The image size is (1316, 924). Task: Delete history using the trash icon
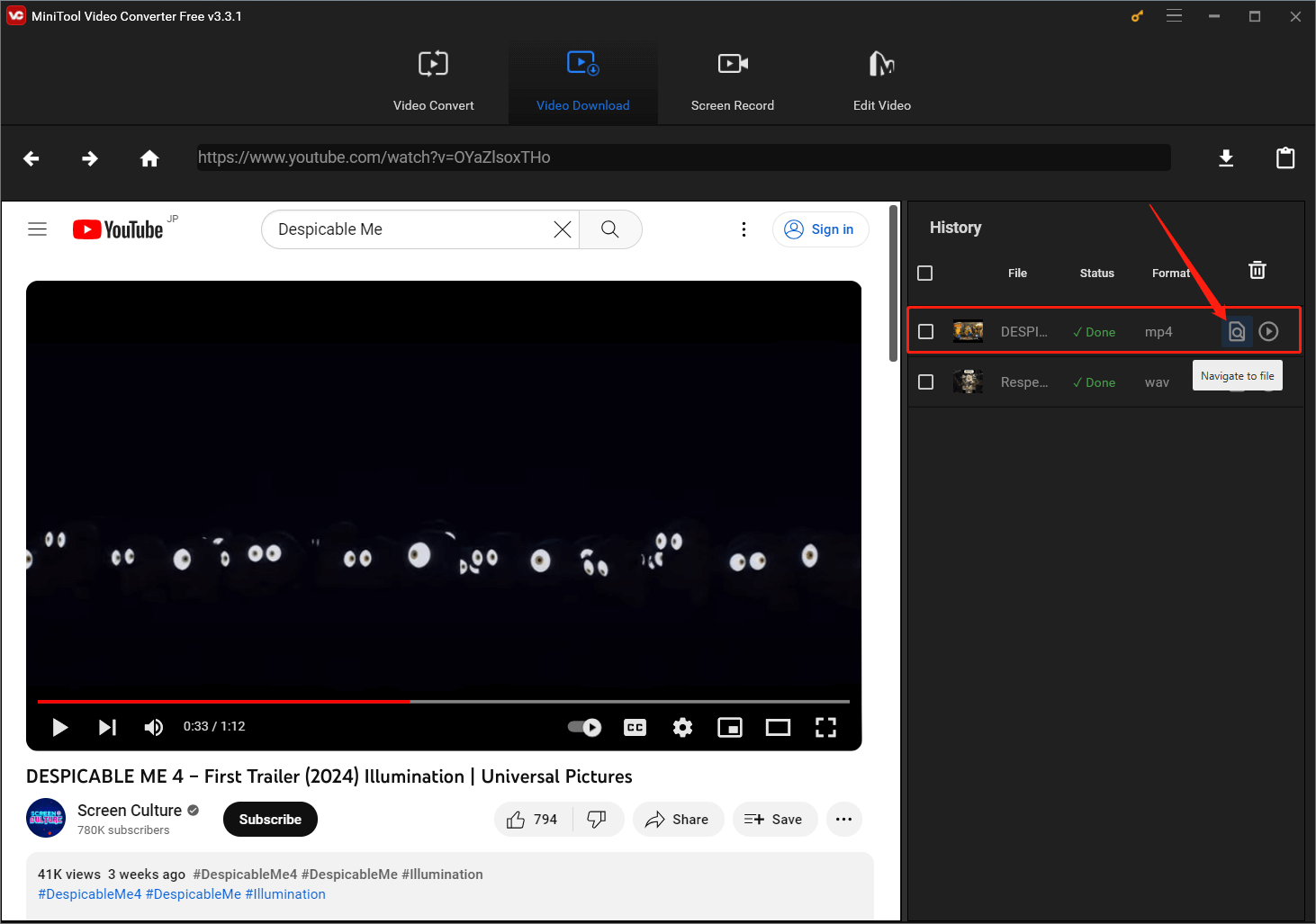1257,269
